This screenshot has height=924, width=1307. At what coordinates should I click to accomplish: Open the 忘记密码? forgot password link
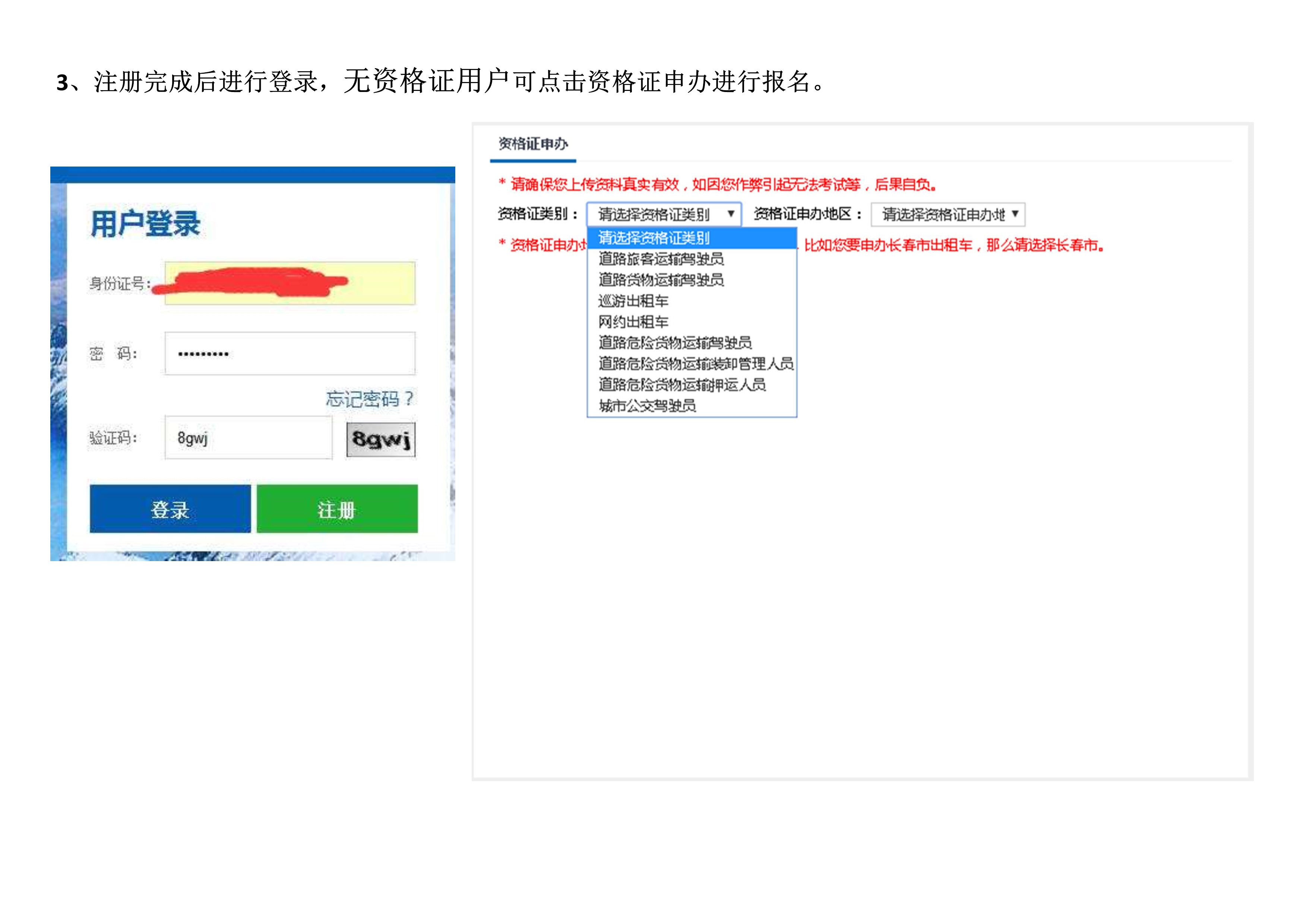(370, 399)
